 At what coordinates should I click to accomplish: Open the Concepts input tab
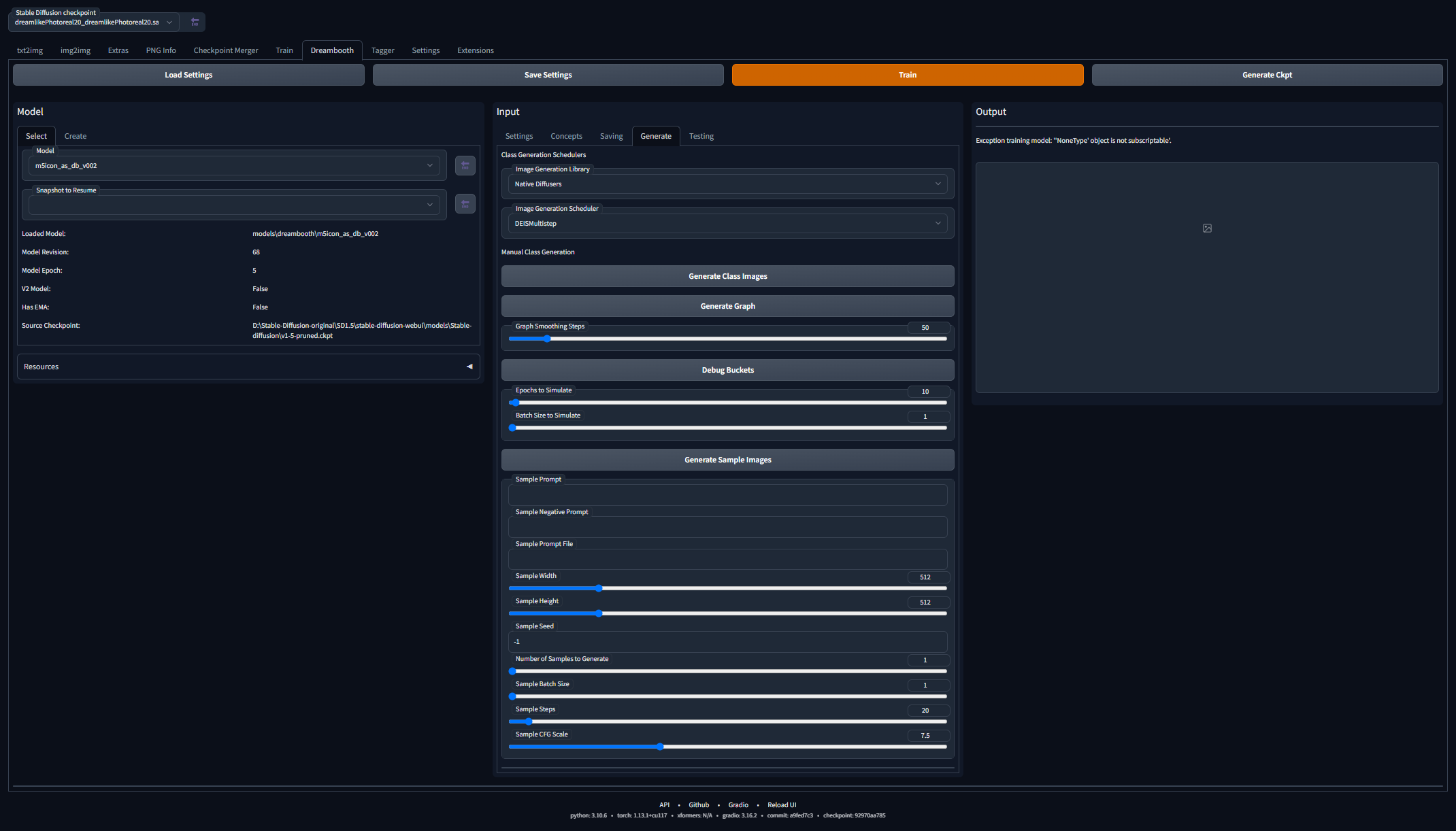click(x=566, y=136)
